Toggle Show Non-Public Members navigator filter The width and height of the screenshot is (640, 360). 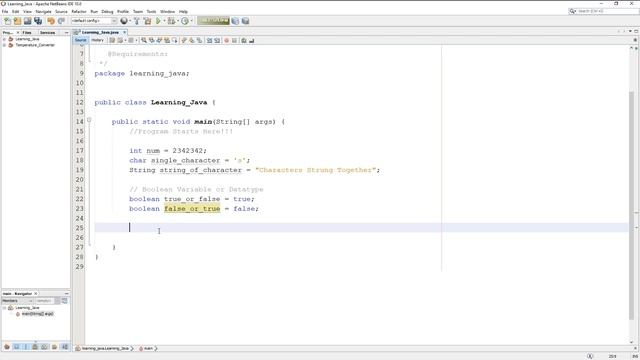(x=35, y=347)
